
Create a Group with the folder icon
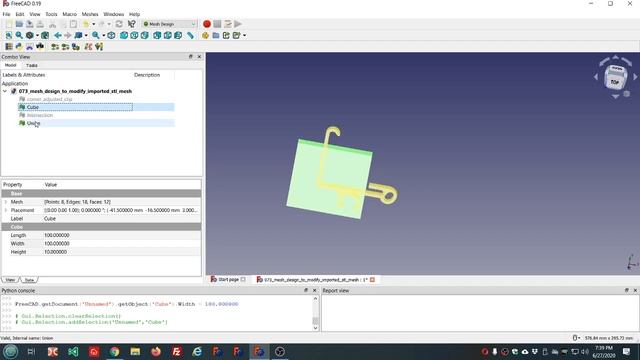tap(216, 36)
